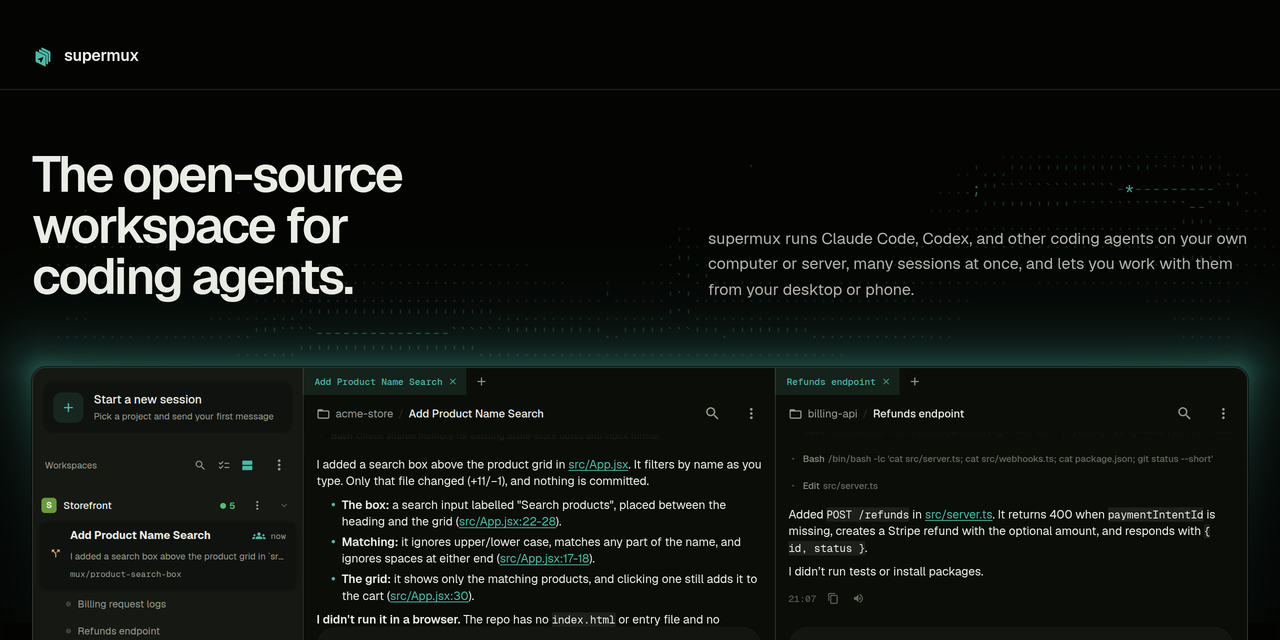Open the Refunds endpoint session in sidebar
The image size is (1280, 640).
[119, 631]
